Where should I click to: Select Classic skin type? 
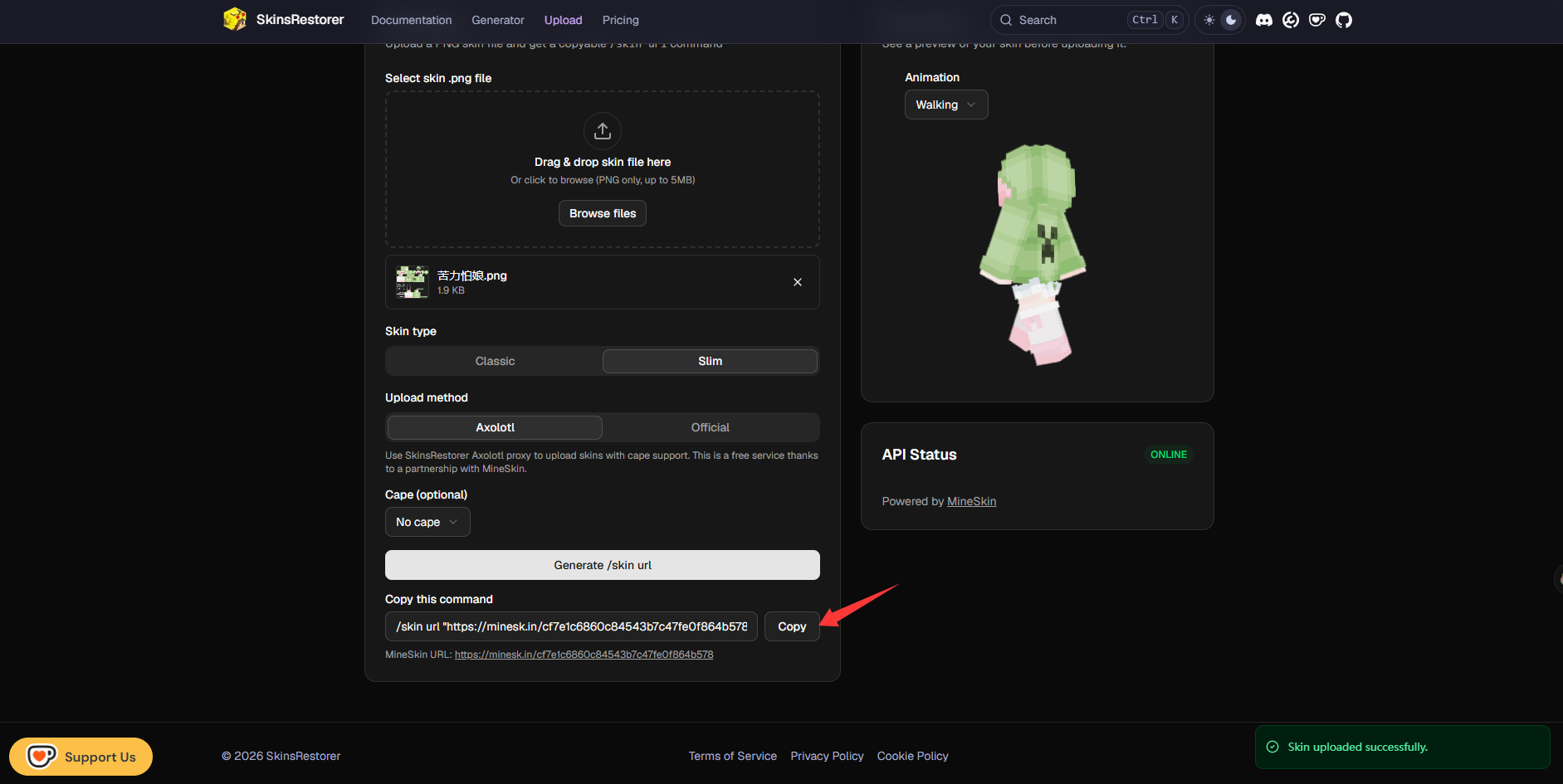495,361
